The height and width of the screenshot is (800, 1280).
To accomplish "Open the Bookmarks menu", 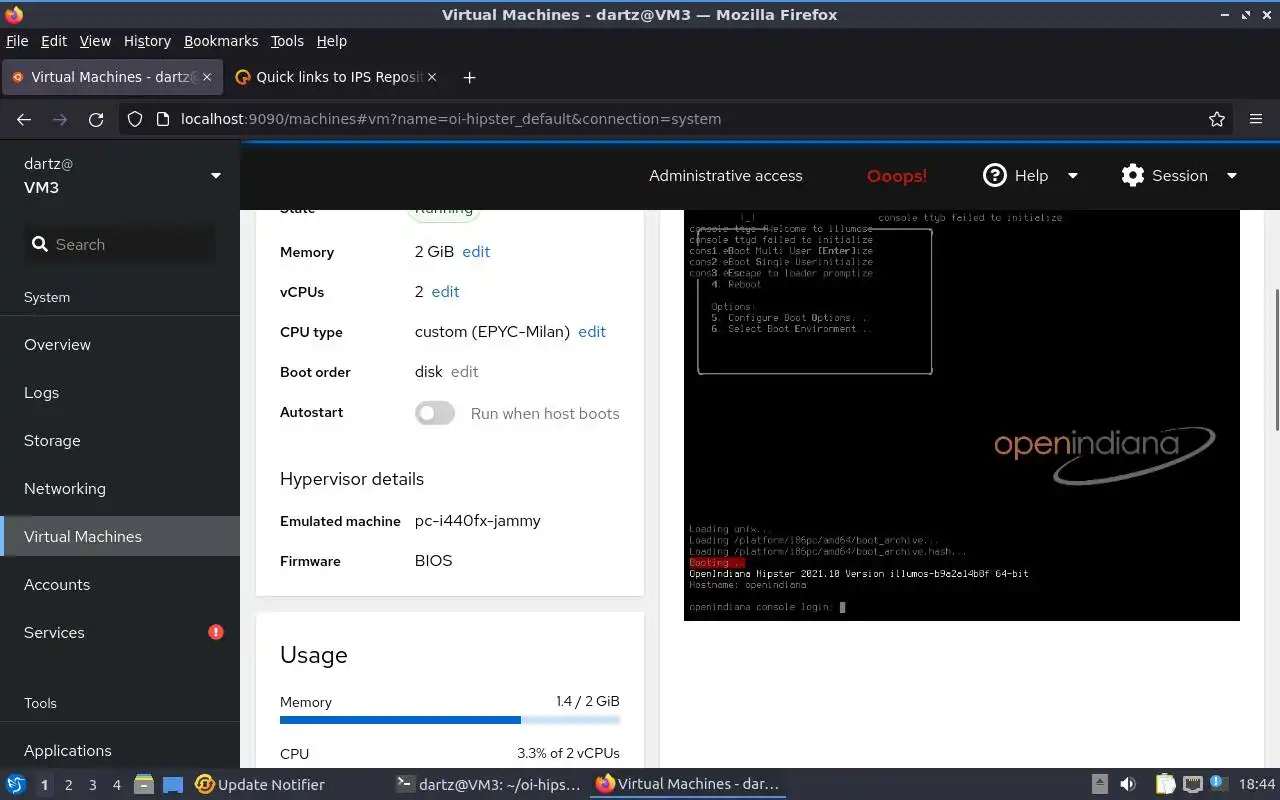I will [221, 41].
